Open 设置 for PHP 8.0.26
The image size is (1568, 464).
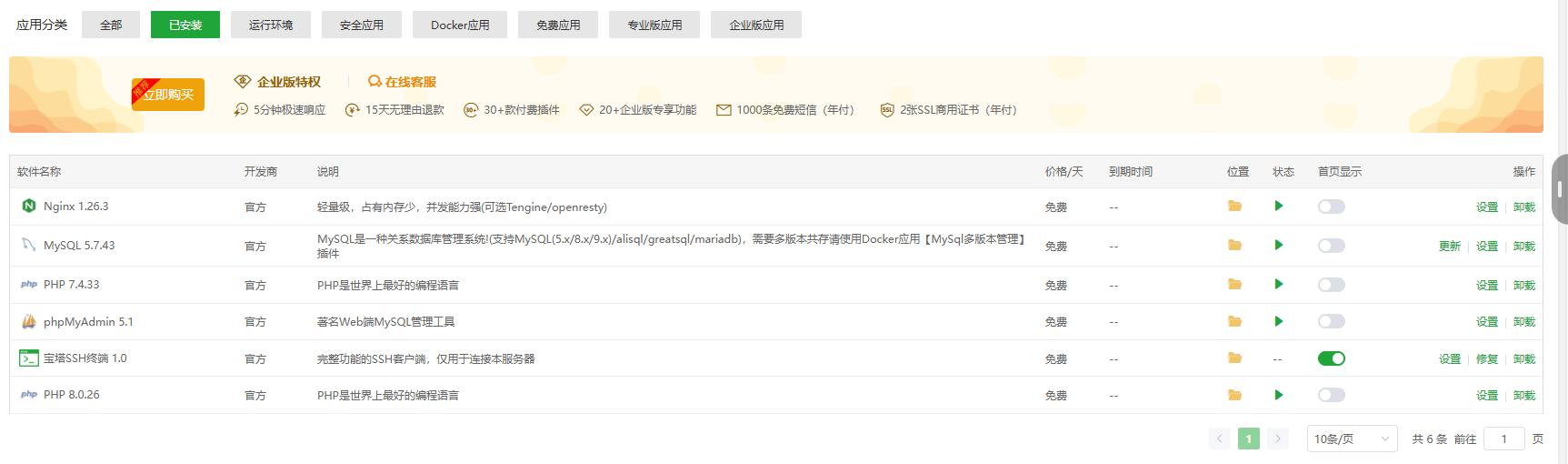(x=1487, y=396)
